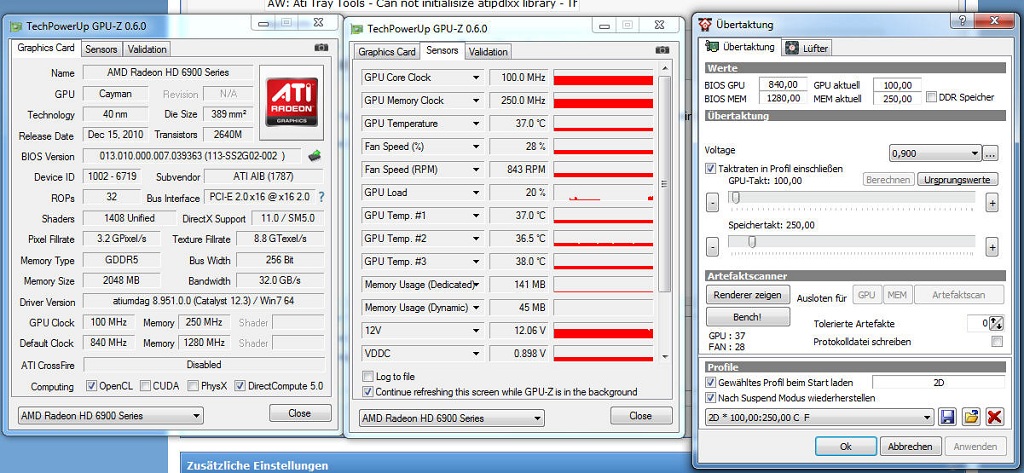
Task: Switch to Graphics Card tab in the Sensors window
Action: [387, 52]
